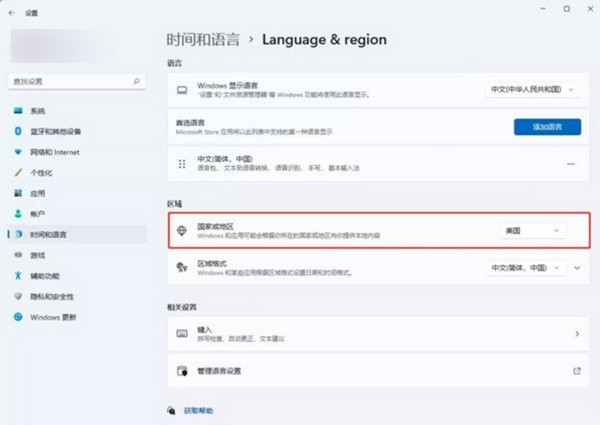The width and height of the screenshot is (600, 425).
Task: Click the gaming controller icon
Action: pyautogui.click(x=18, y=255)
